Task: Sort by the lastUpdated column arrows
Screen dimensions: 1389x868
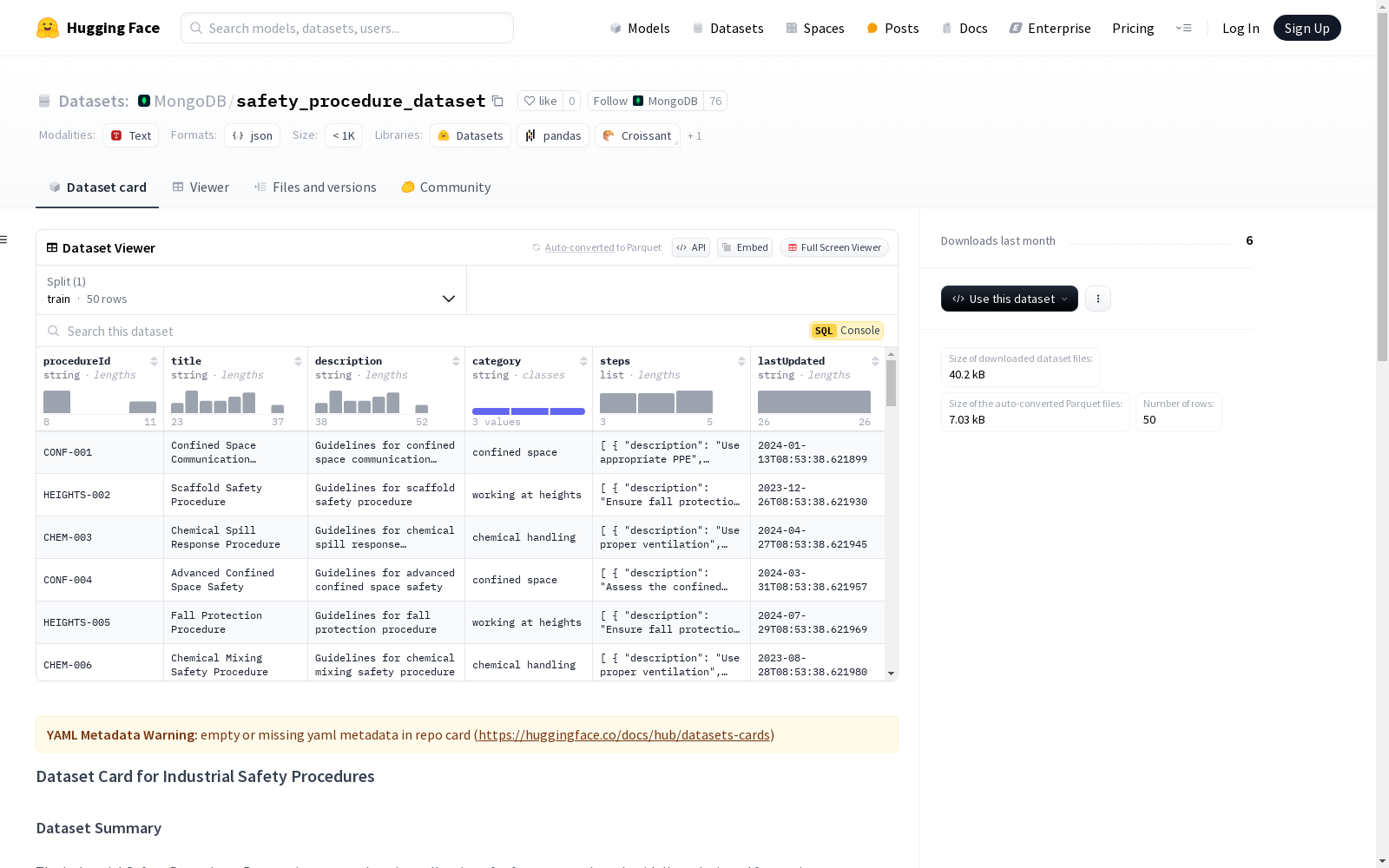Action: pyautogui.click(x=875, y=361)
